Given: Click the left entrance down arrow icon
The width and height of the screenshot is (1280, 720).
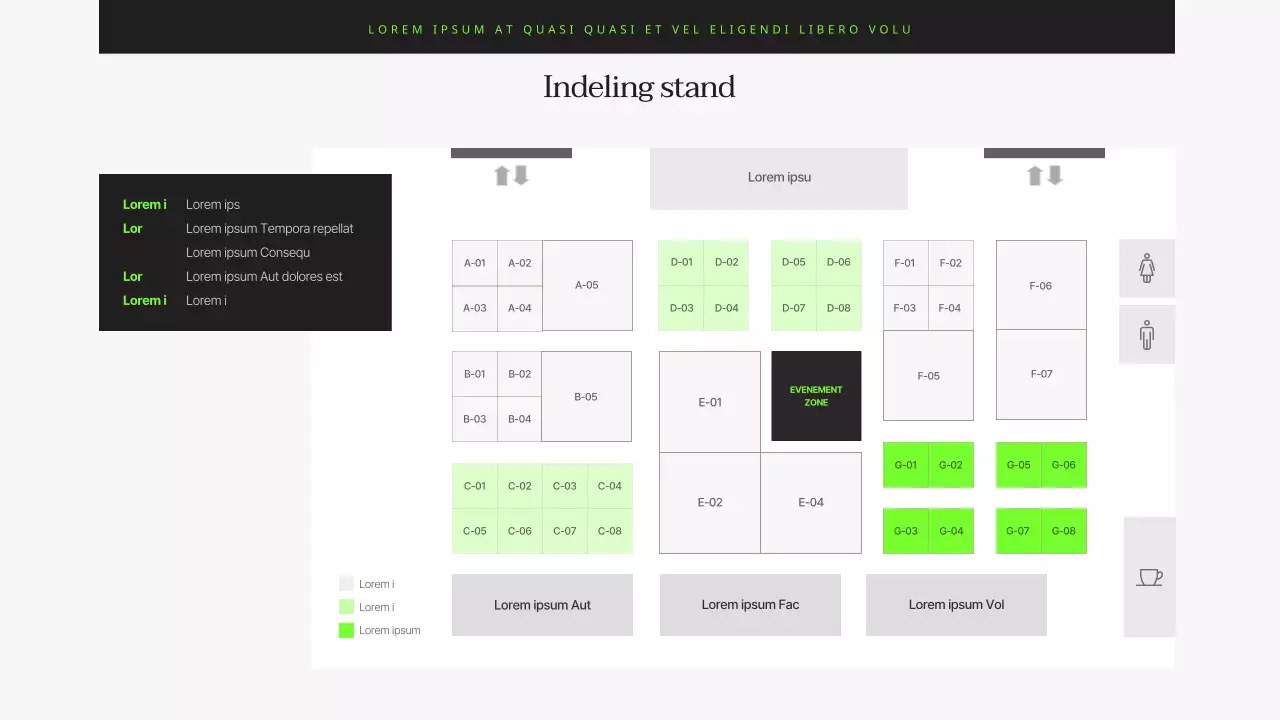Looking at the screenshot, I should coord(521,176).
